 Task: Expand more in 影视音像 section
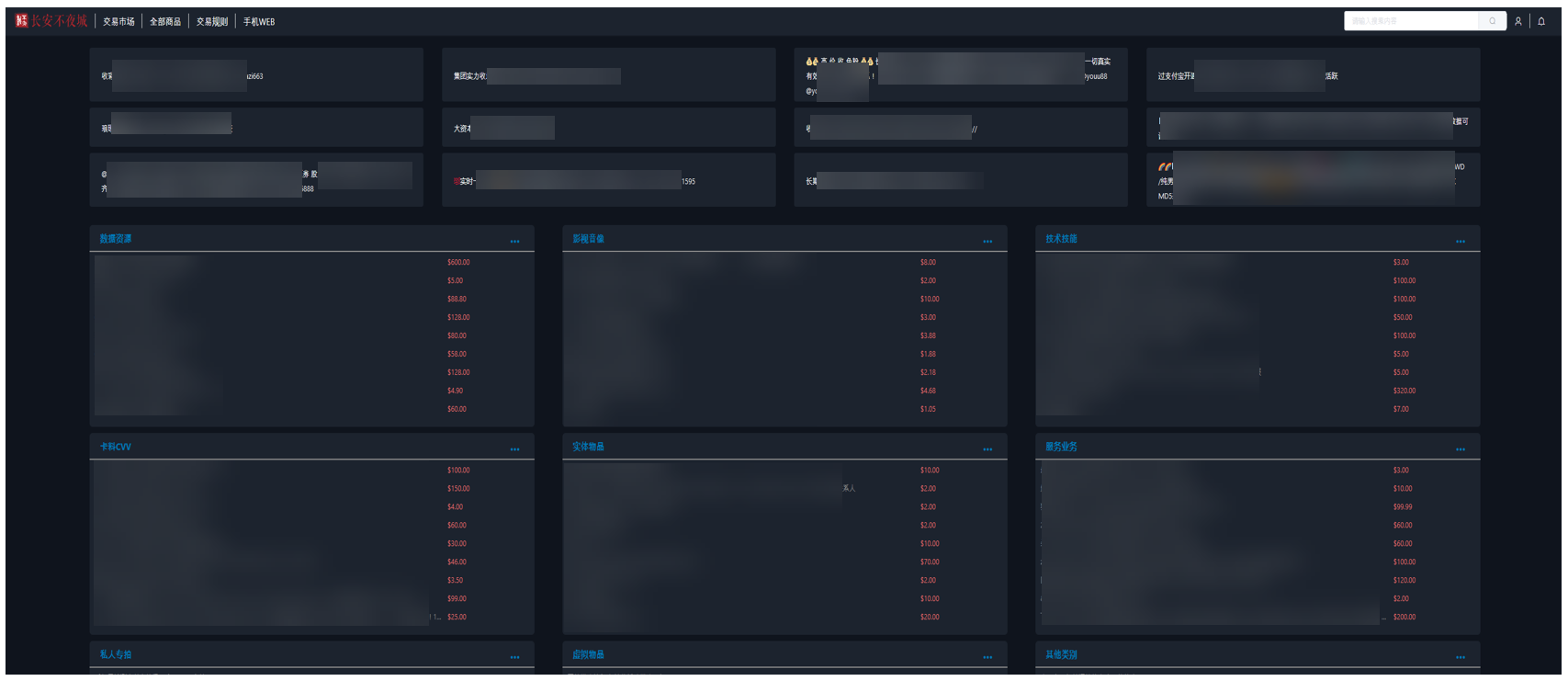click(x=987, y=242)
